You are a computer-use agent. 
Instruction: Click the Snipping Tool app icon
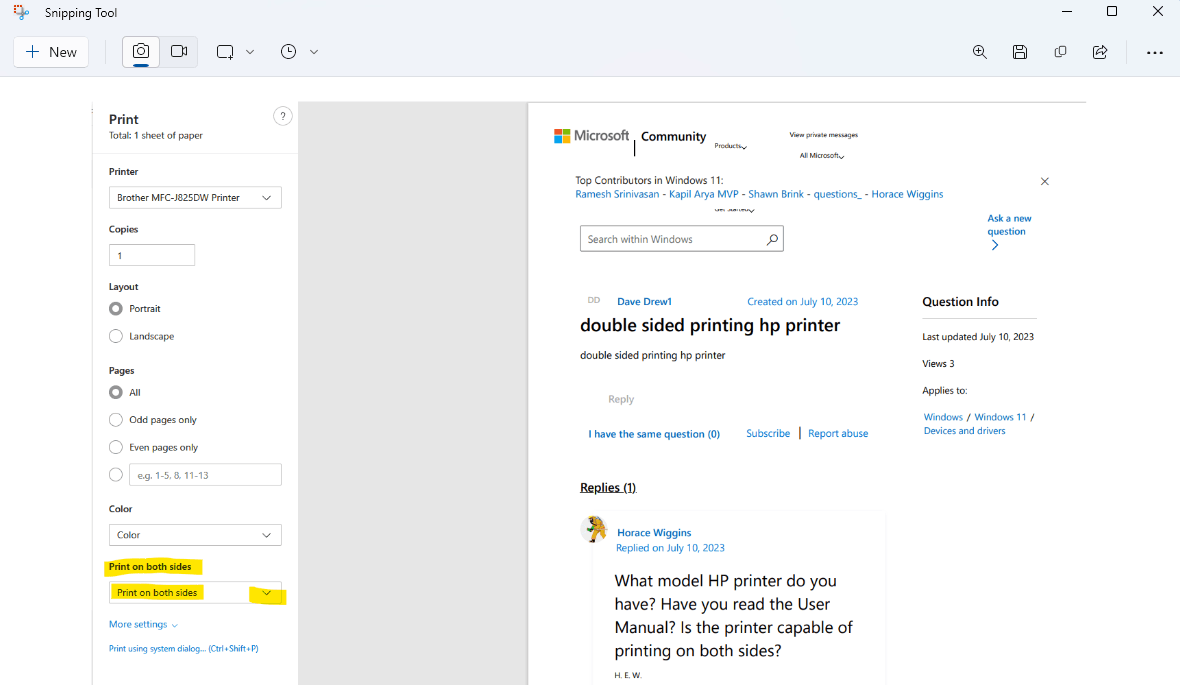pyautogui.click(x=21, y=12)
